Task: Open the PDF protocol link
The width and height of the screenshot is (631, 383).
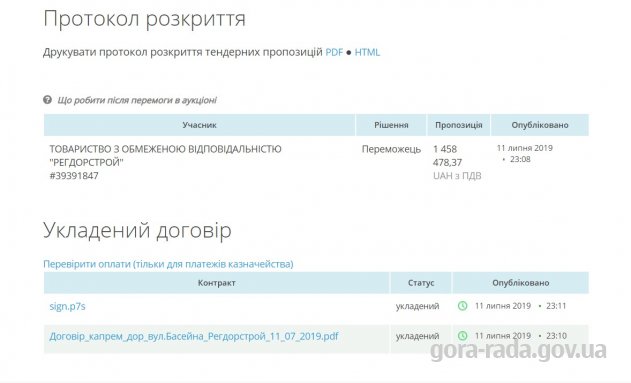Action: pos(334,52)
